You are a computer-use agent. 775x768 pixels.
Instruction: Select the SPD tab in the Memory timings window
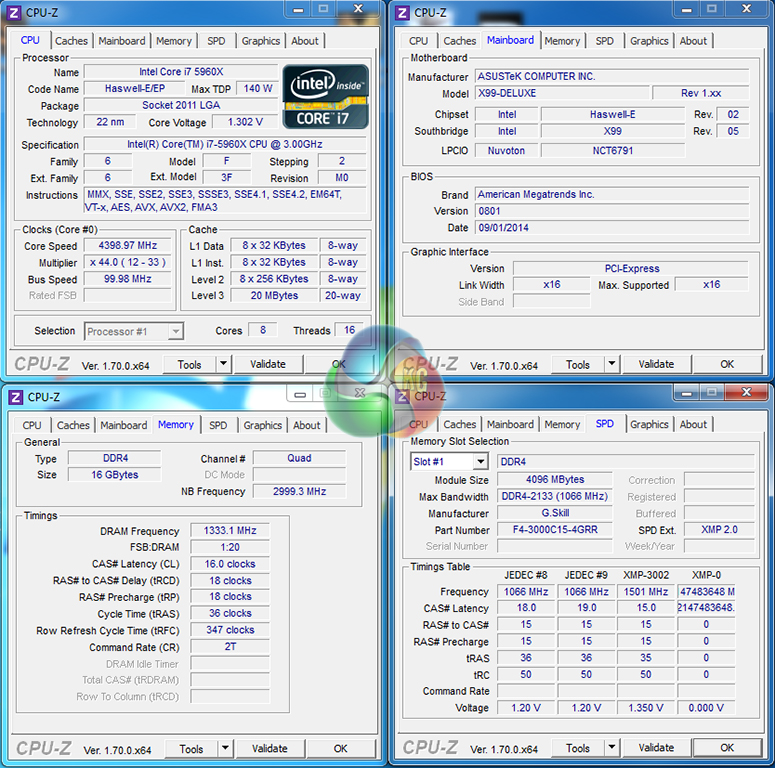218,425
